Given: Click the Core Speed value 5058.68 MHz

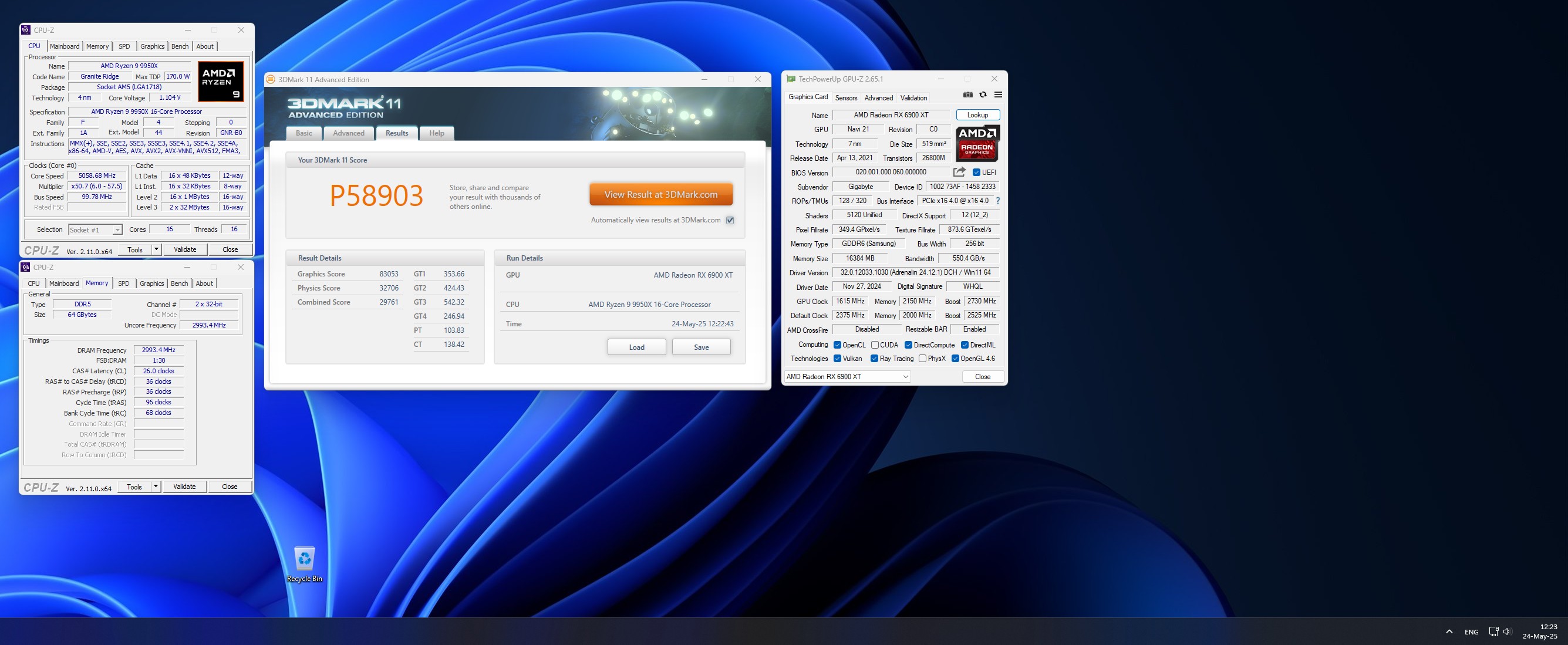Looking at the screenshot, I should pyautogui.click(x=97, y=176).
